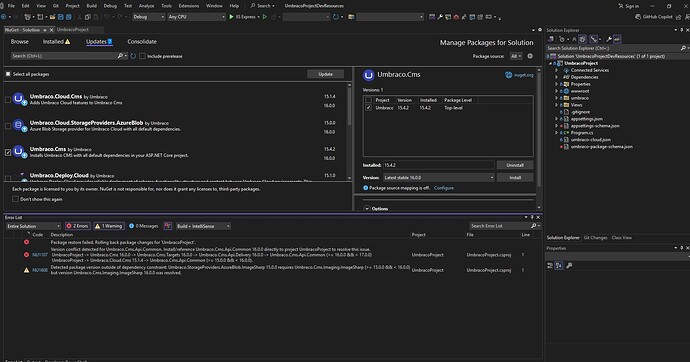Click the Alphabetical sort icon in Properties panel
The height and width of the screenshot is (362, 690).
click(x=559, y=265)
